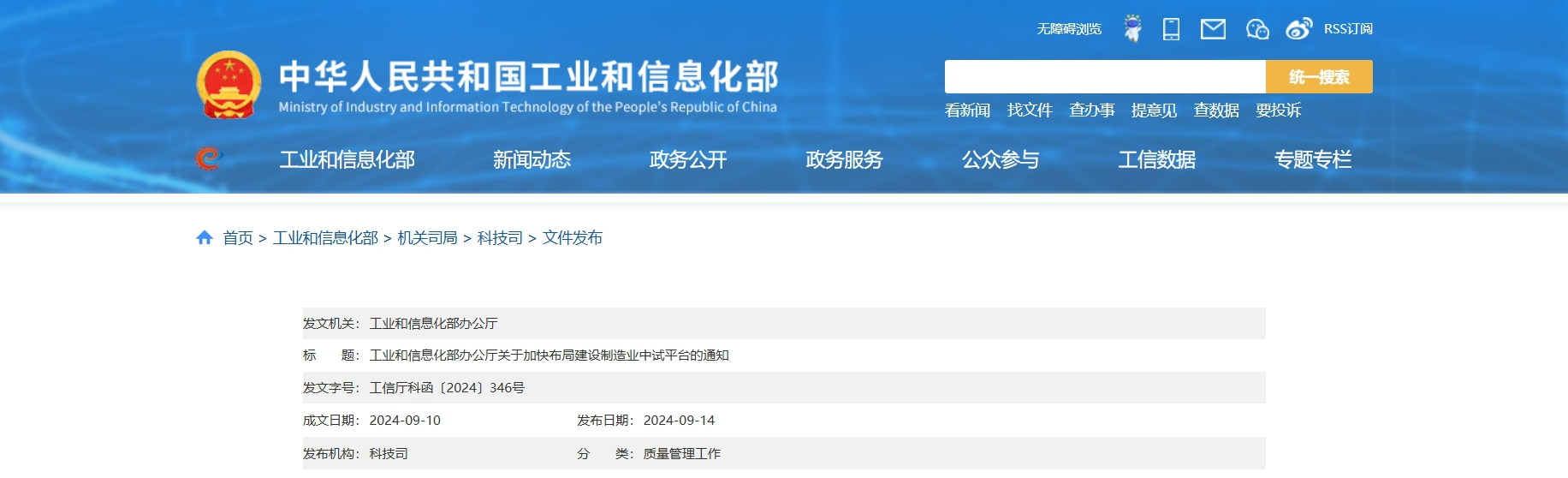Open the 新闻动态 navigation menu
1568x478 pixels.
(532, 159)
